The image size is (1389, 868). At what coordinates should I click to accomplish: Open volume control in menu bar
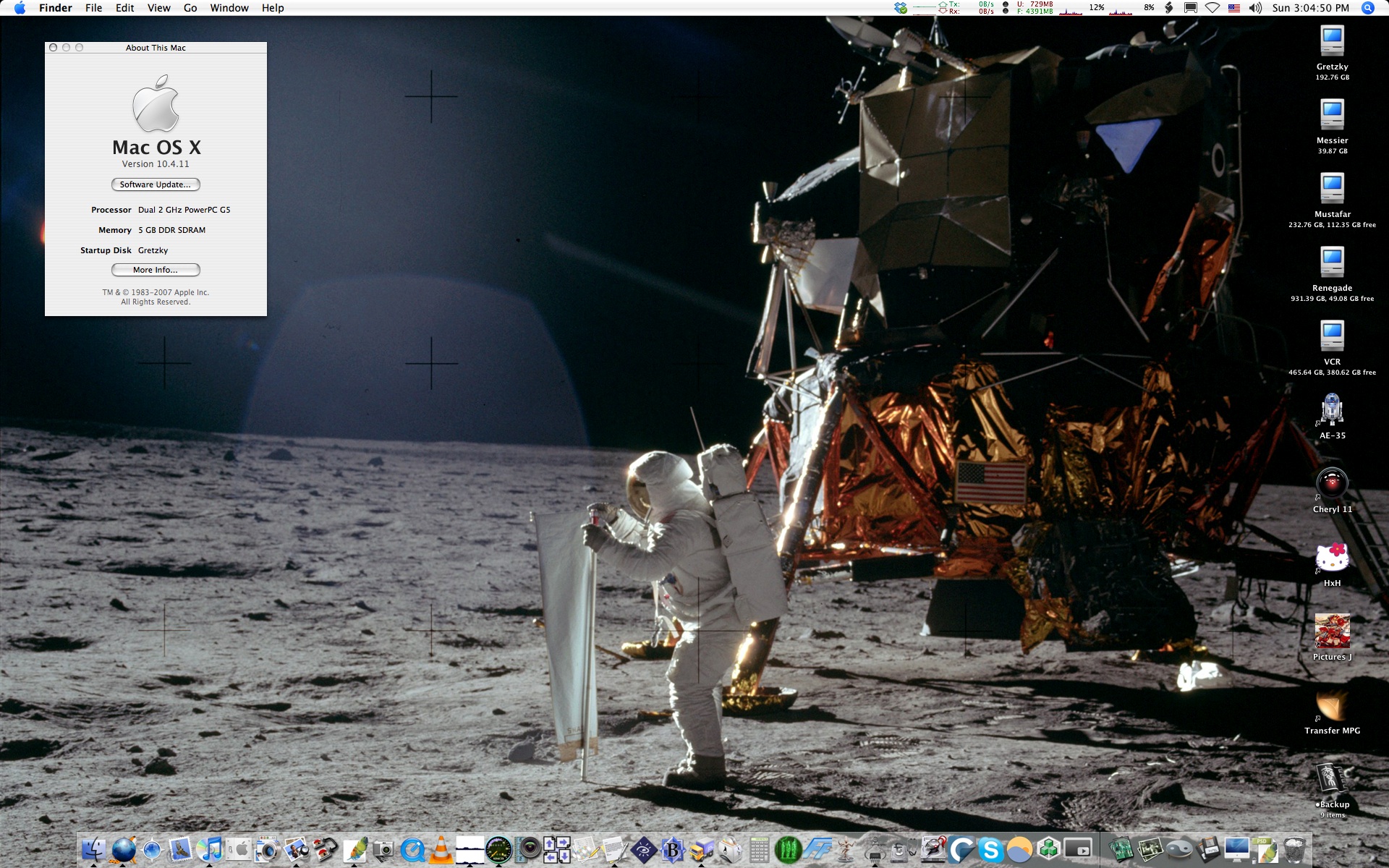point(1255,8)
